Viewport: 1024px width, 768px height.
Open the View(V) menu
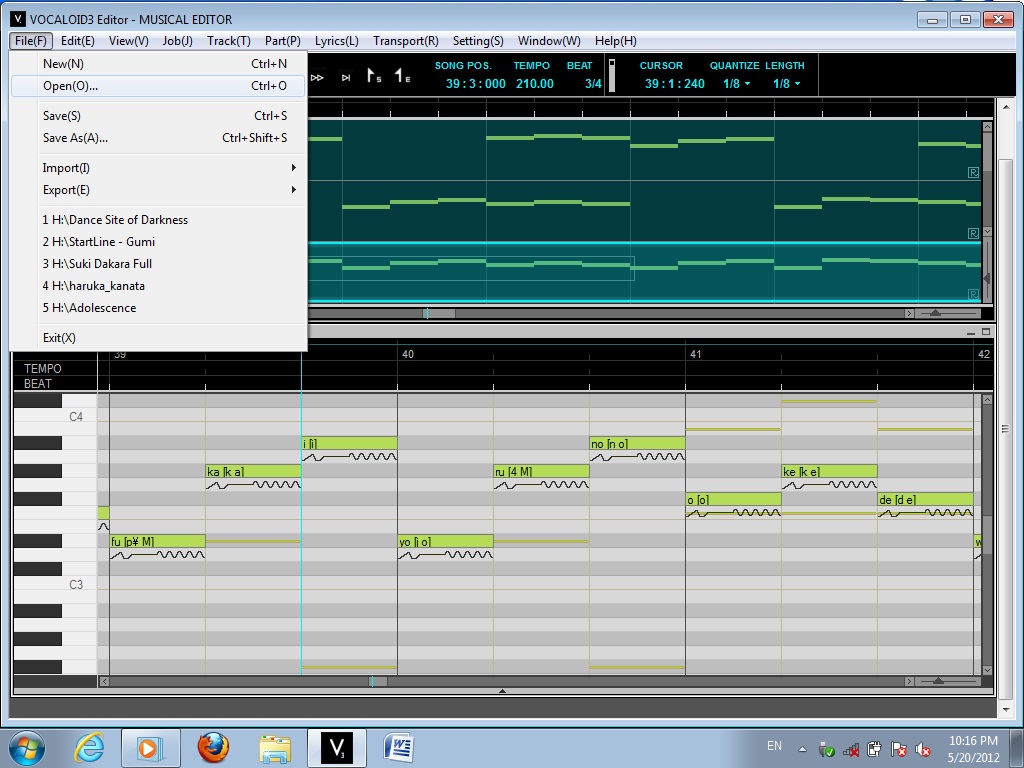pyautogui.click(x=129, y=40)
